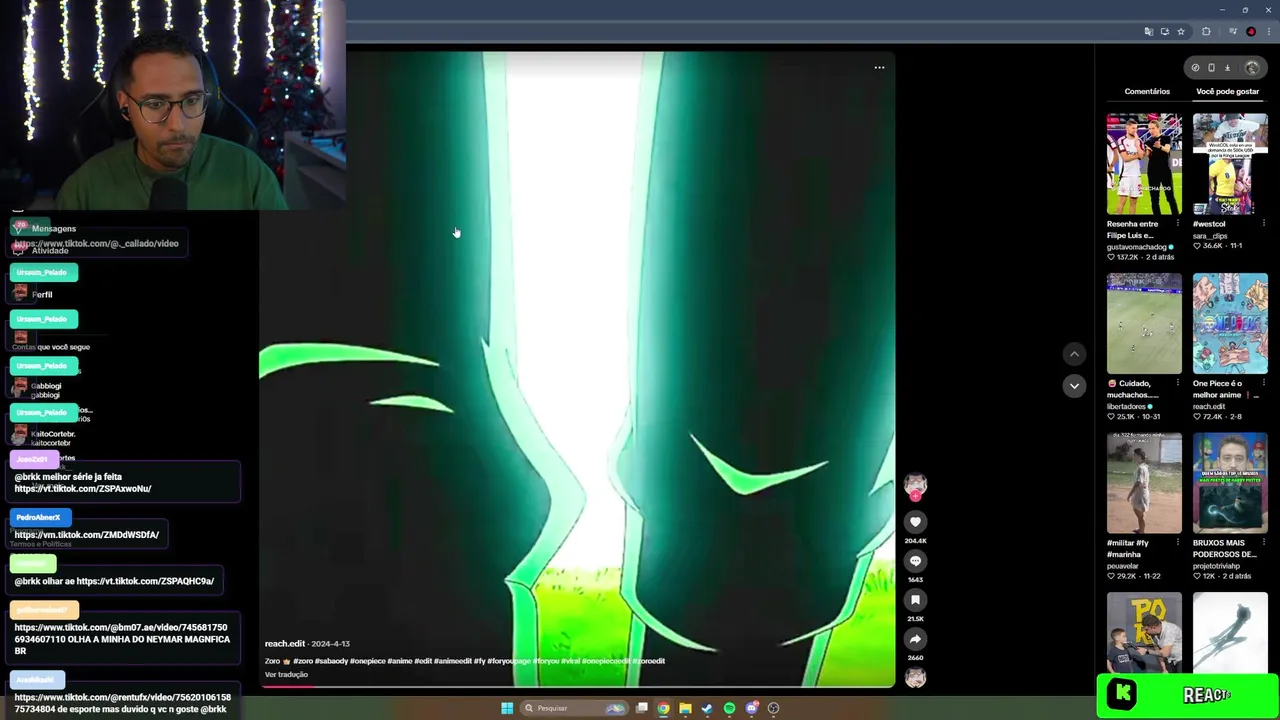Switch to the Comentários tab
The width and height of the screenshot is (1280, 720).
[x=1147, y=91]
